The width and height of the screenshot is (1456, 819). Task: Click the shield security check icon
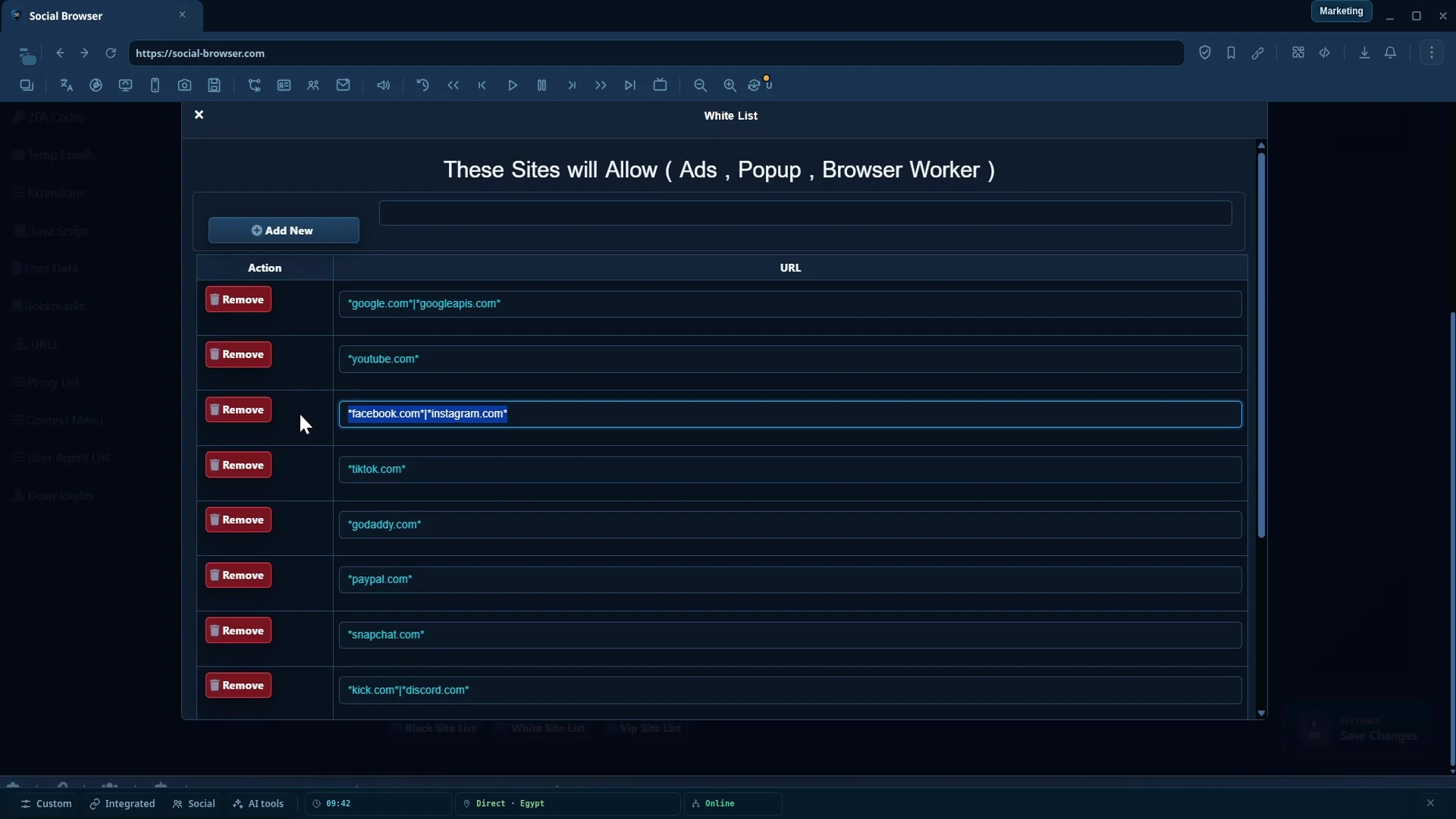(1204, 53)
